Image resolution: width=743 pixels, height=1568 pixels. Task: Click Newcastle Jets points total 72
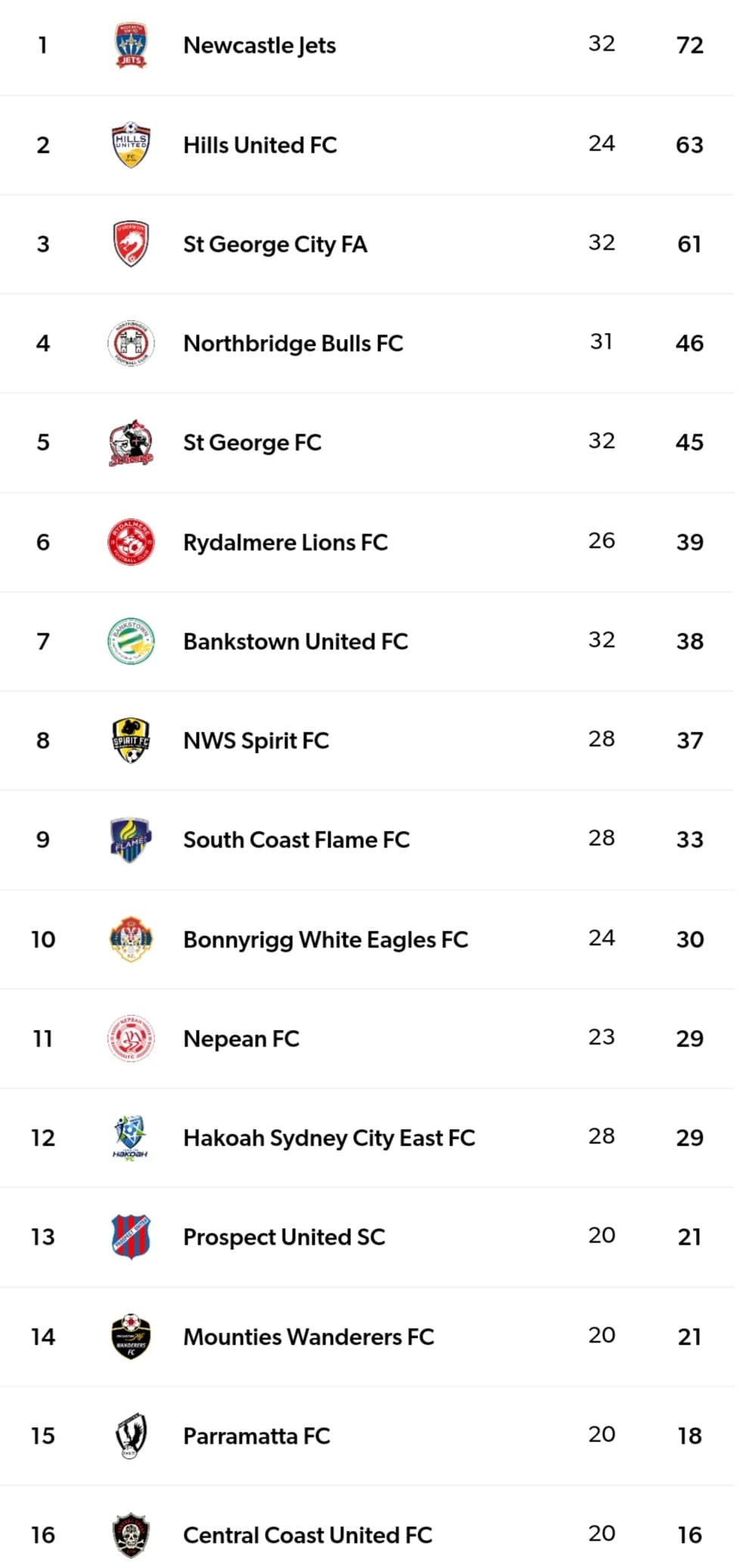pos(689,45)
